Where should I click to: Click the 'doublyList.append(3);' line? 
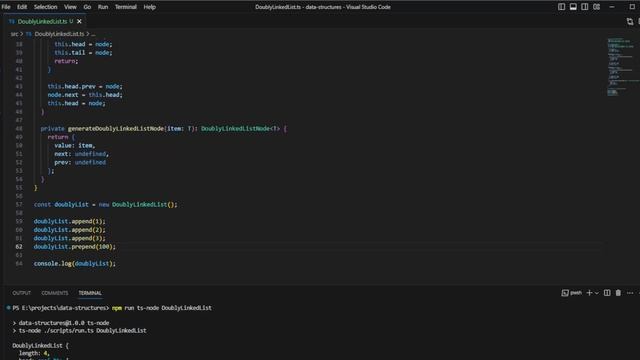[69, 238]
